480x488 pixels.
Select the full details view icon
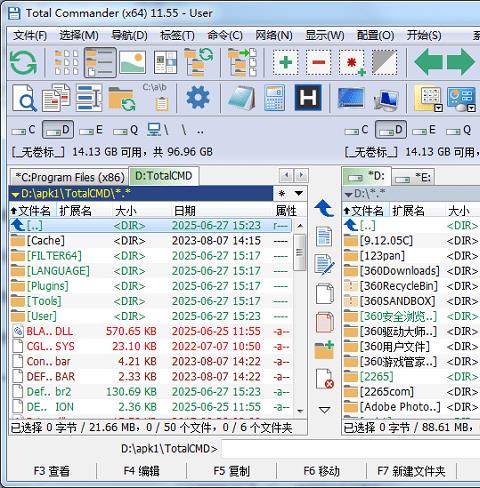tap(100, 62)
